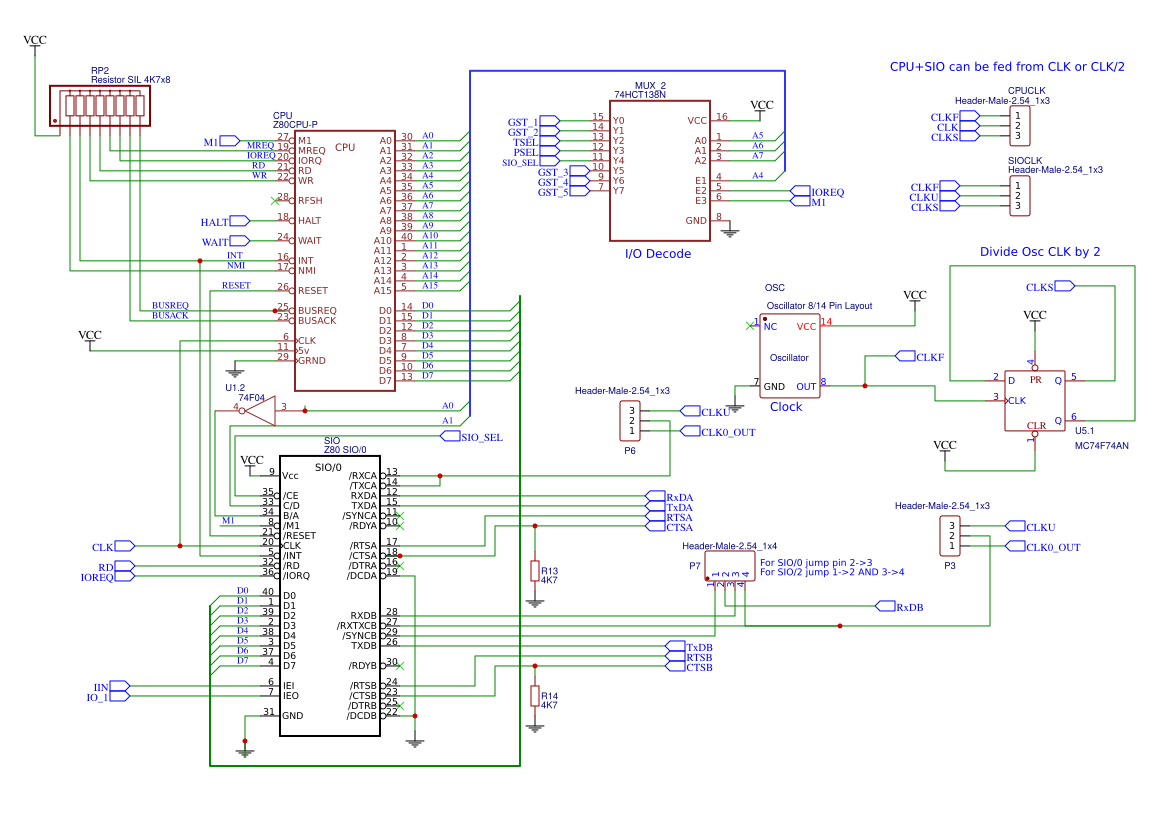The image size is (1169, 827).
Task: Click the RP2 resistor network symbol
Action: (99, 104)
